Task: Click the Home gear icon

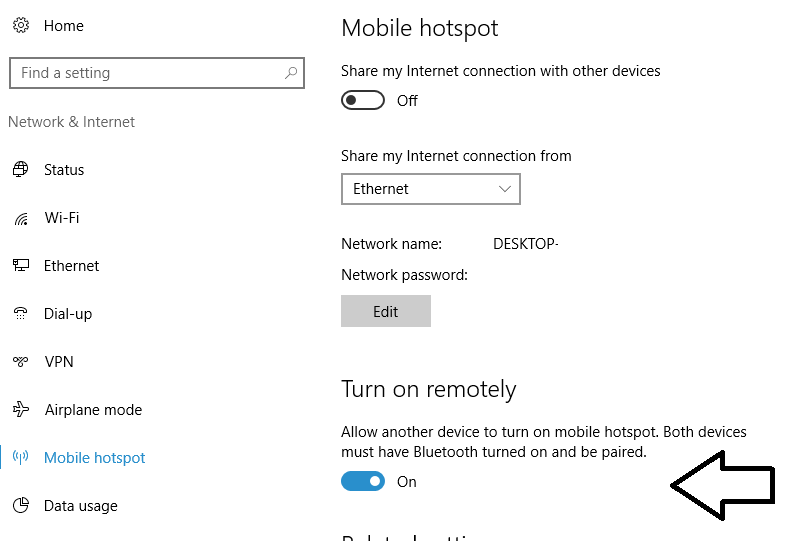Action: 21,25
